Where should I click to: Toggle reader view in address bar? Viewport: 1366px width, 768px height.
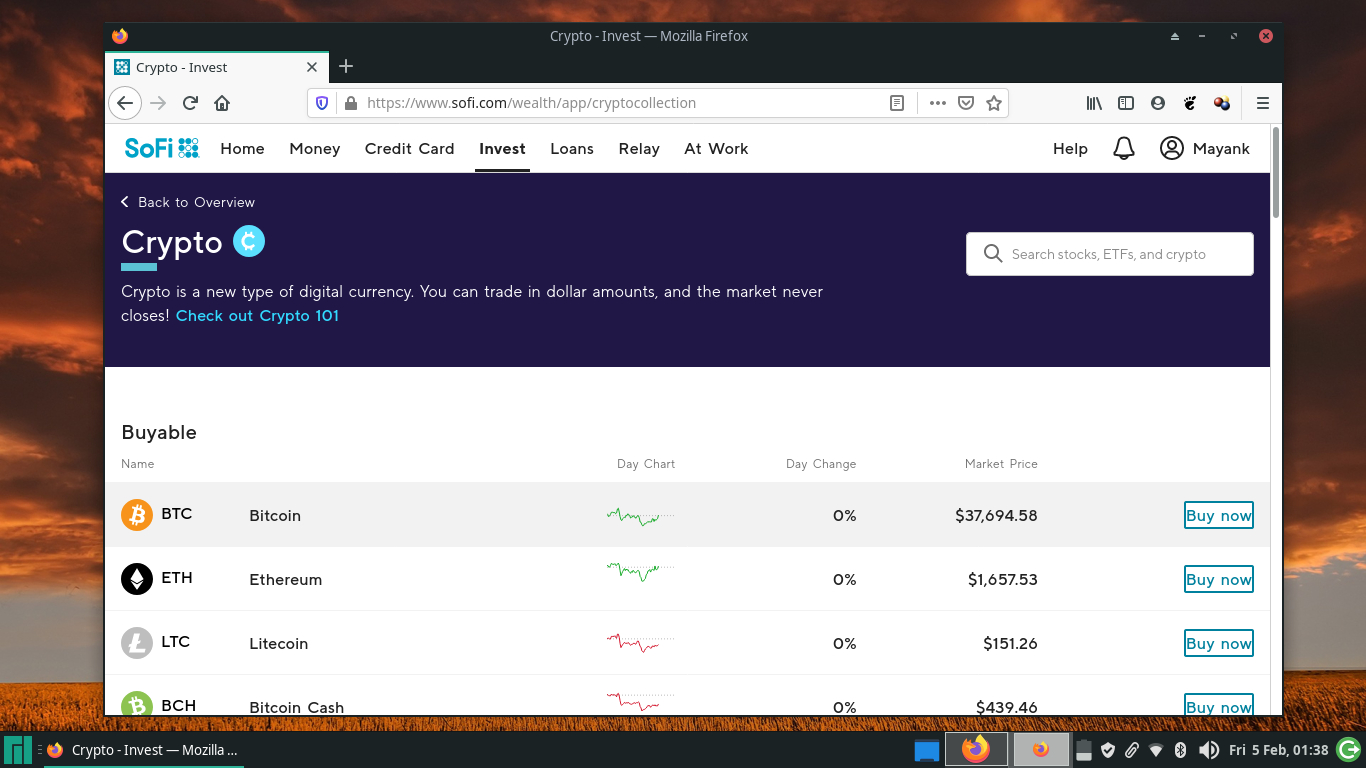897,103
